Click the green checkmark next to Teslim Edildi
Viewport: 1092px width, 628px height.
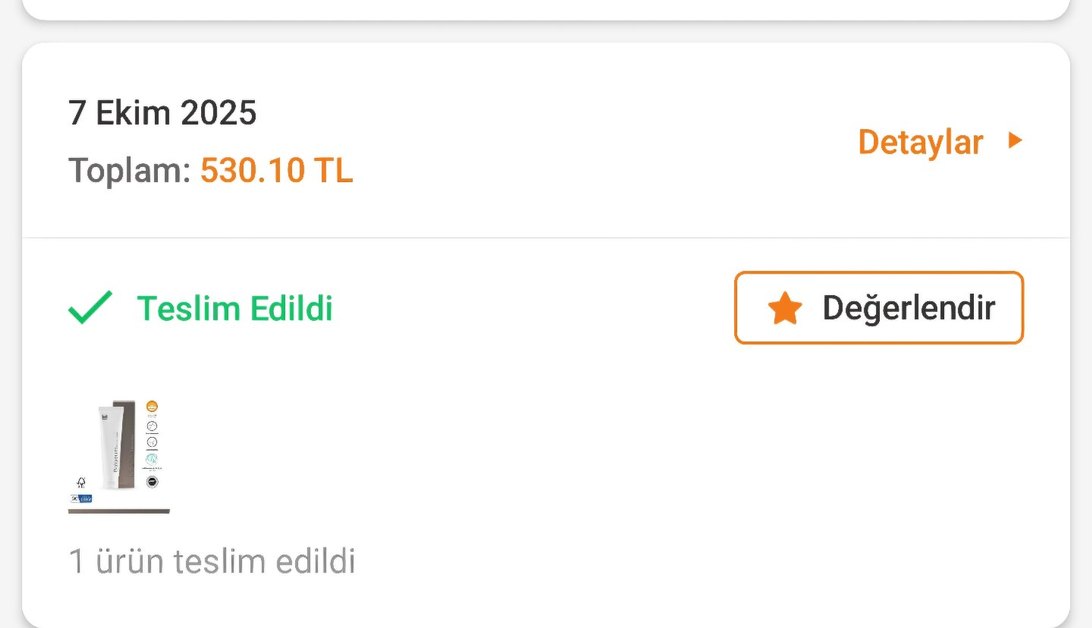pos(90,306)
